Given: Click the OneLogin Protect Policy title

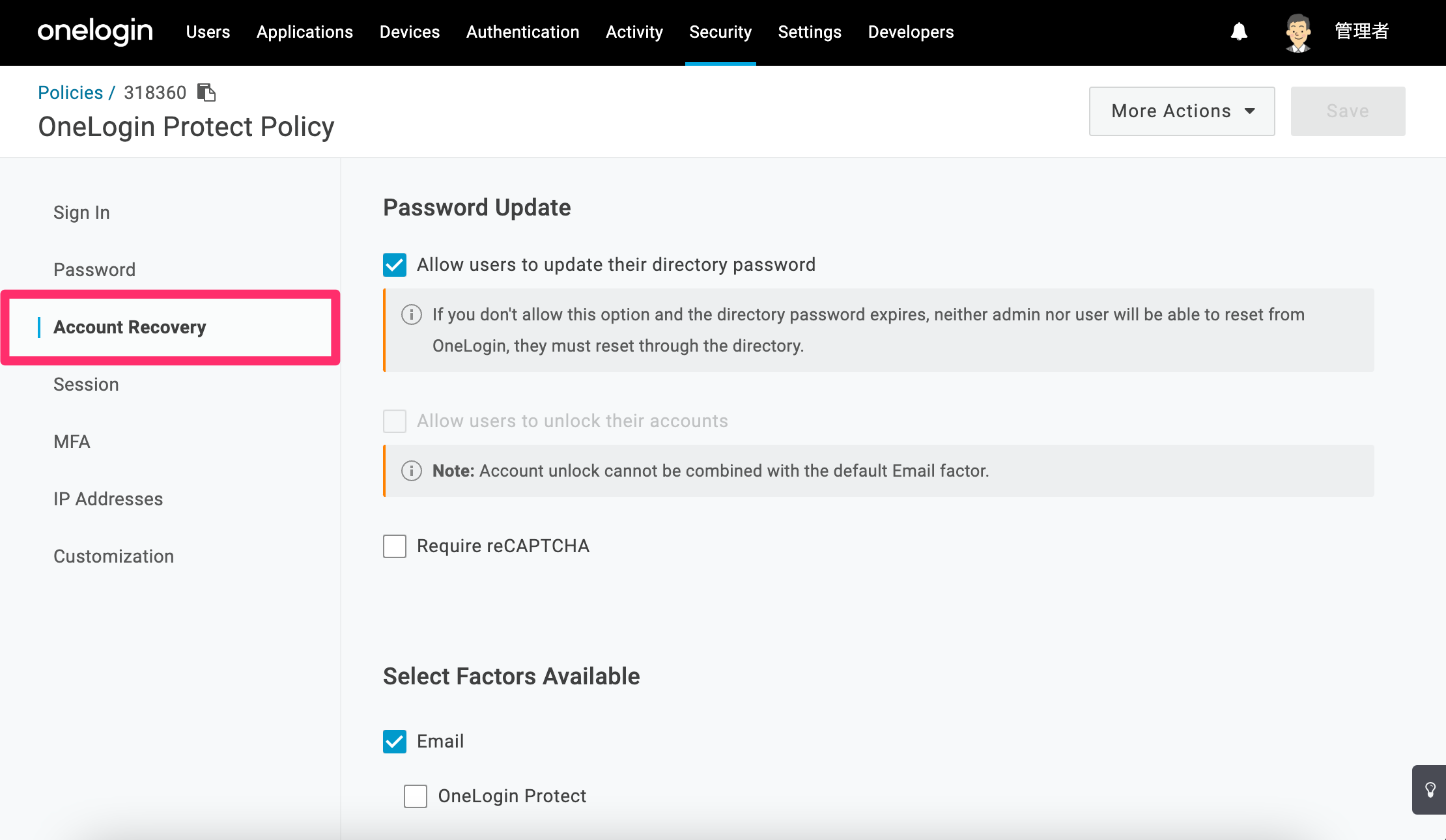Looking at the screenshot, I should 186,127.
